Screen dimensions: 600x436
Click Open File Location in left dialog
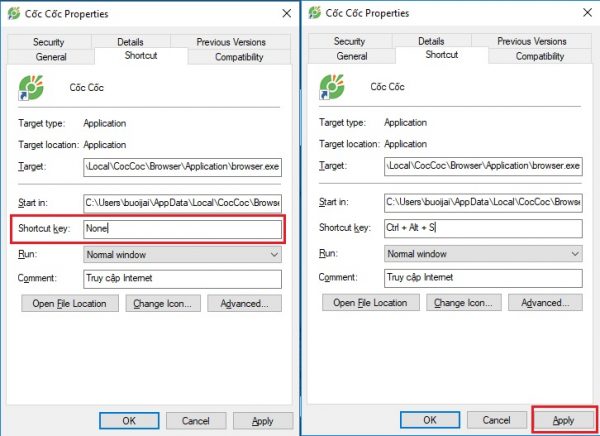point(70,304)
